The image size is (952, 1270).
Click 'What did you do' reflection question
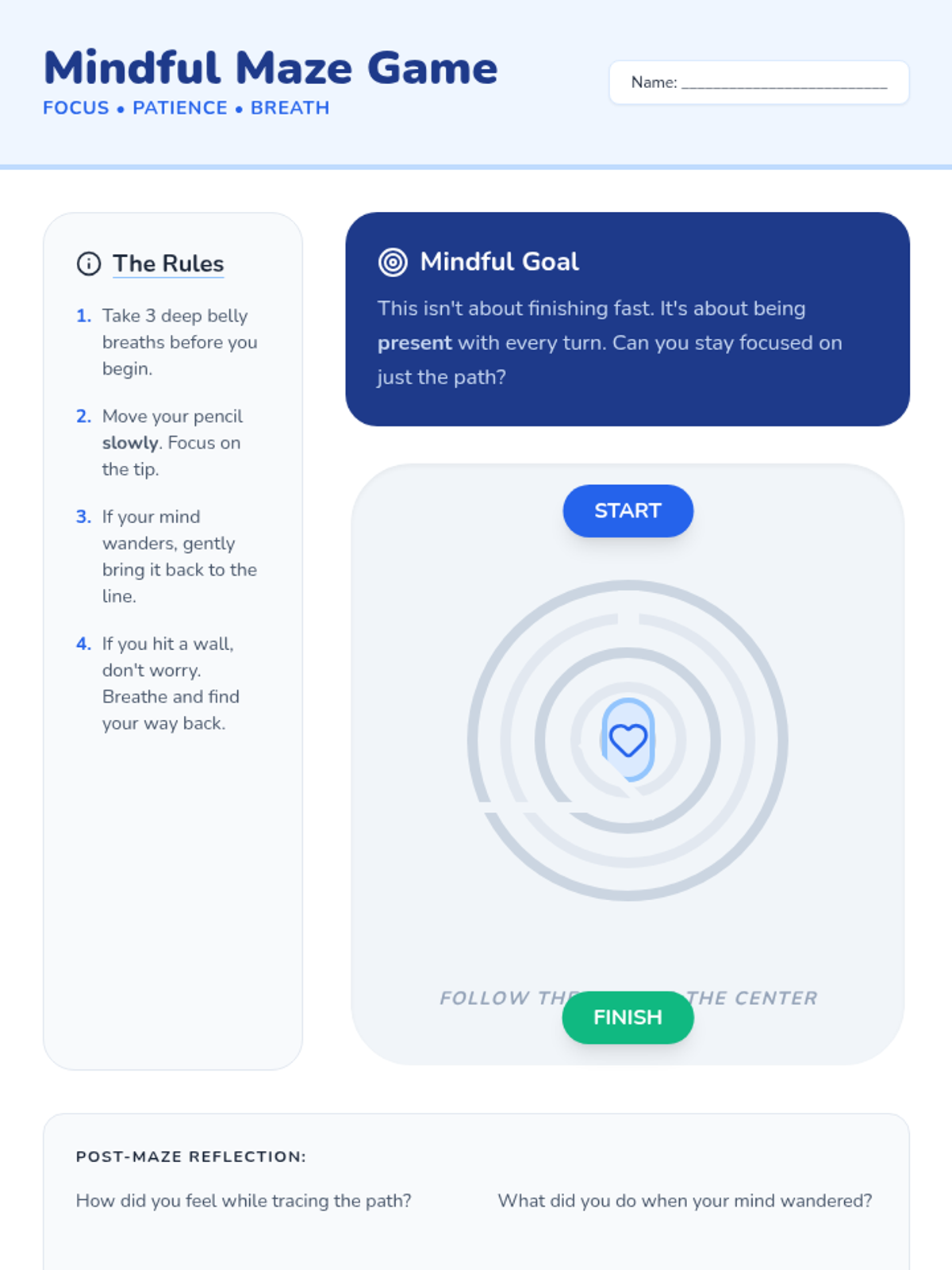click(685, 1201)
